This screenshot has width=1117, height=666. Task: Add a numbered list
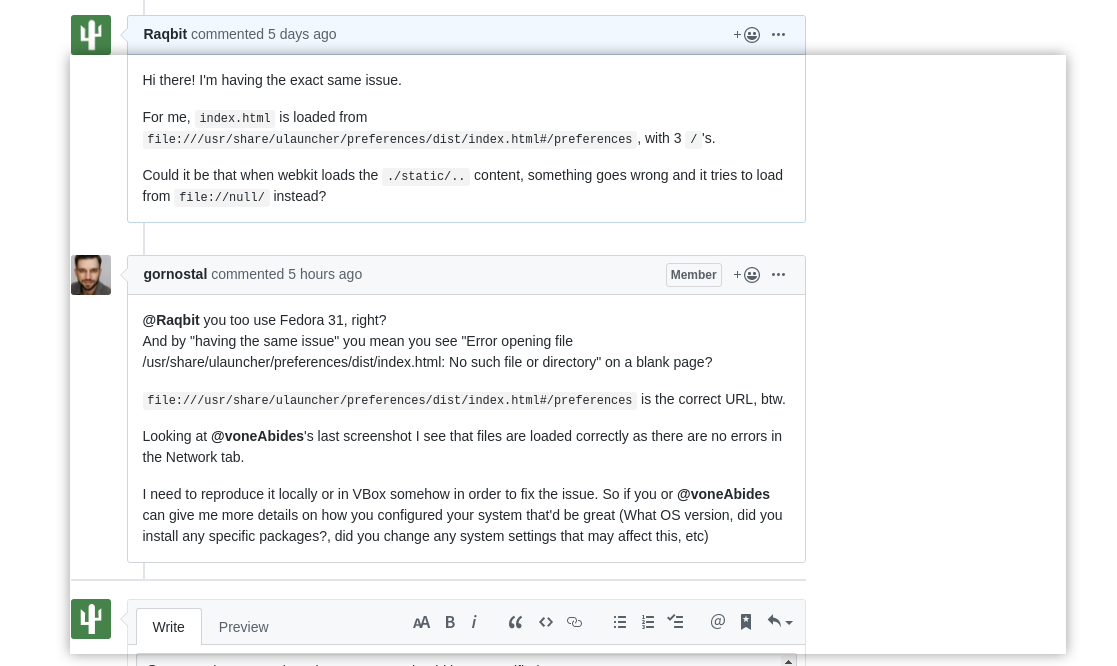(648, 623)
